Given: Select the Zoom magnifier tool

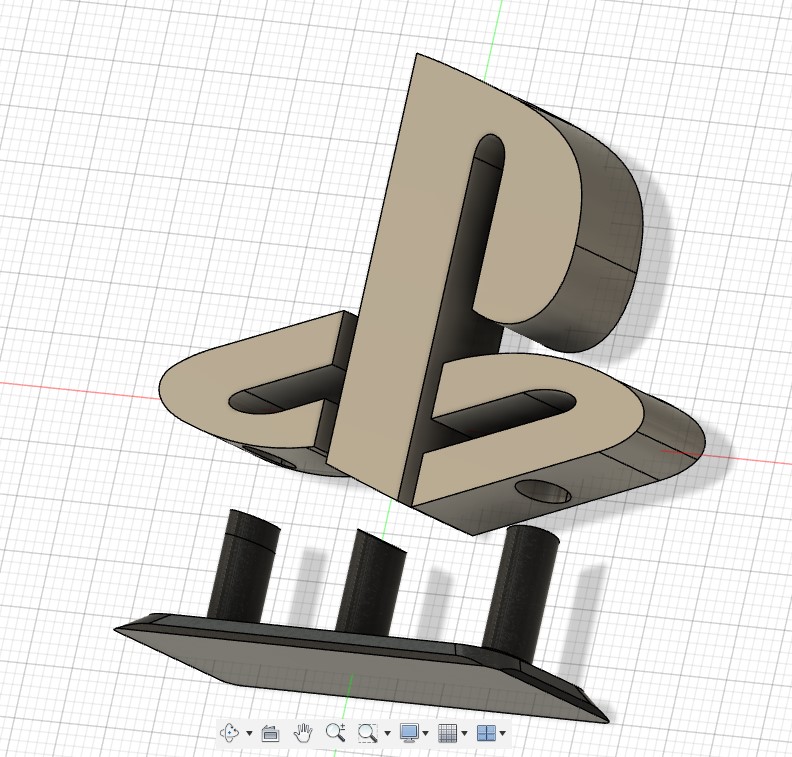Looking at the screenshot, I should 335,732.
